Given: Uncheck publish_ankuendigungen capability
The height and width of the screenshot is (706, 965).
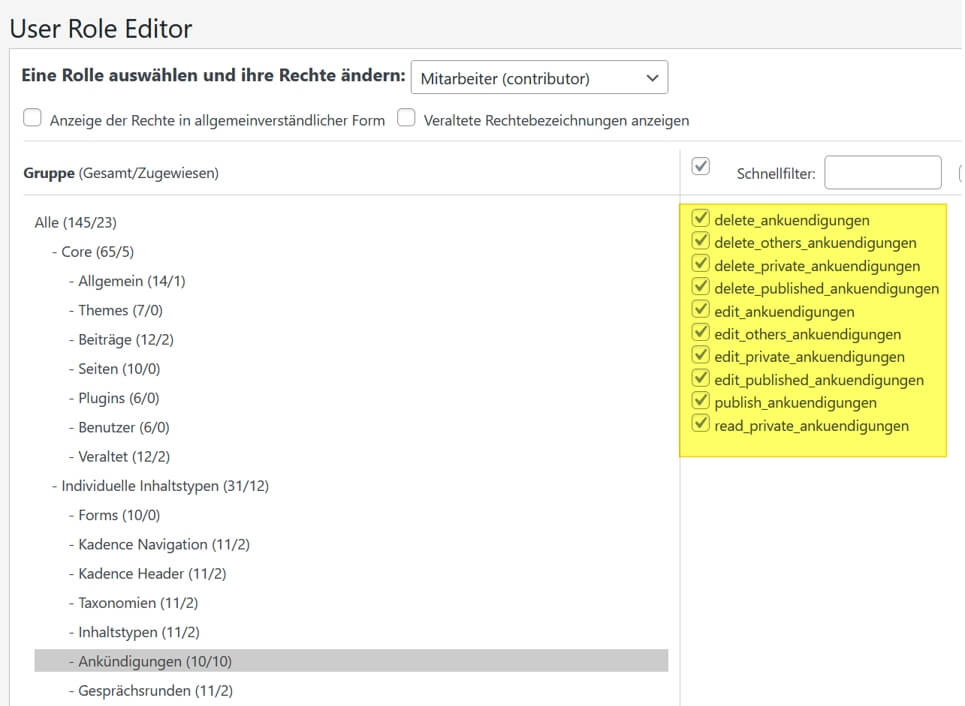Looking at the screenshot, I should coord(701,402).
